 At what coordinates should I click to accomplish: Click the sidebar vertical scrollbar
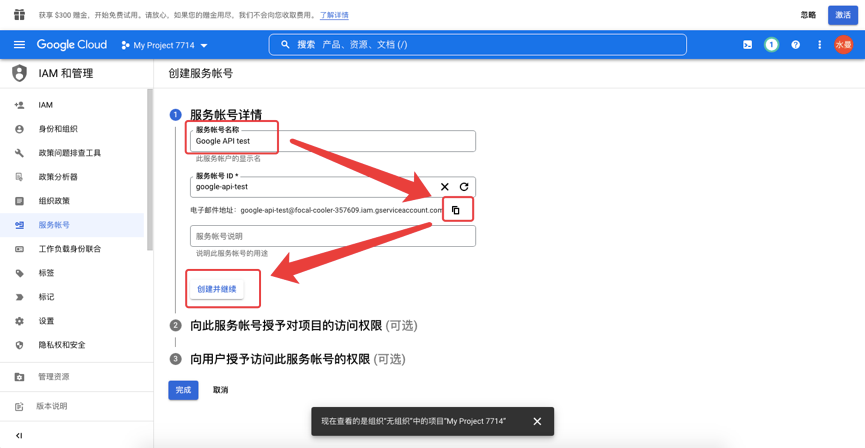click(x=149, y=170)
